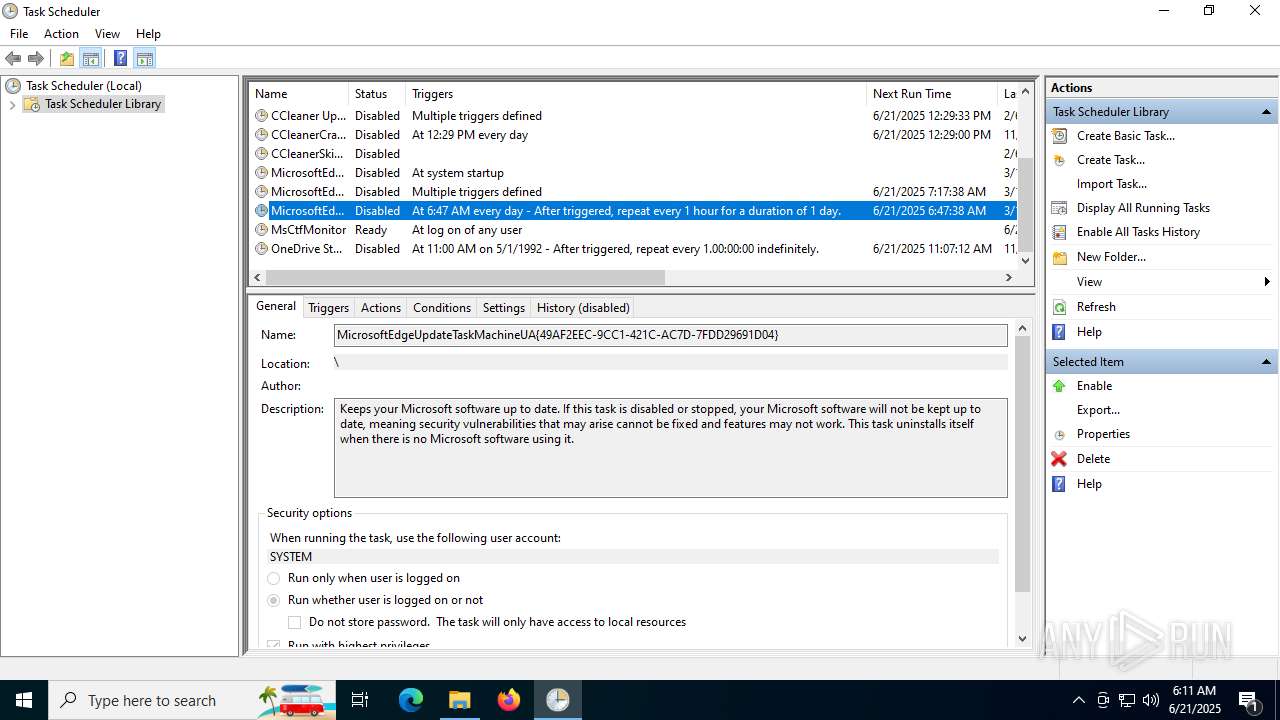This screenshot has height=720, width=1280.
Task: Collapse the Task Scheduler Library actions section
Action: pyautogui.click(x=1266, y=112)
